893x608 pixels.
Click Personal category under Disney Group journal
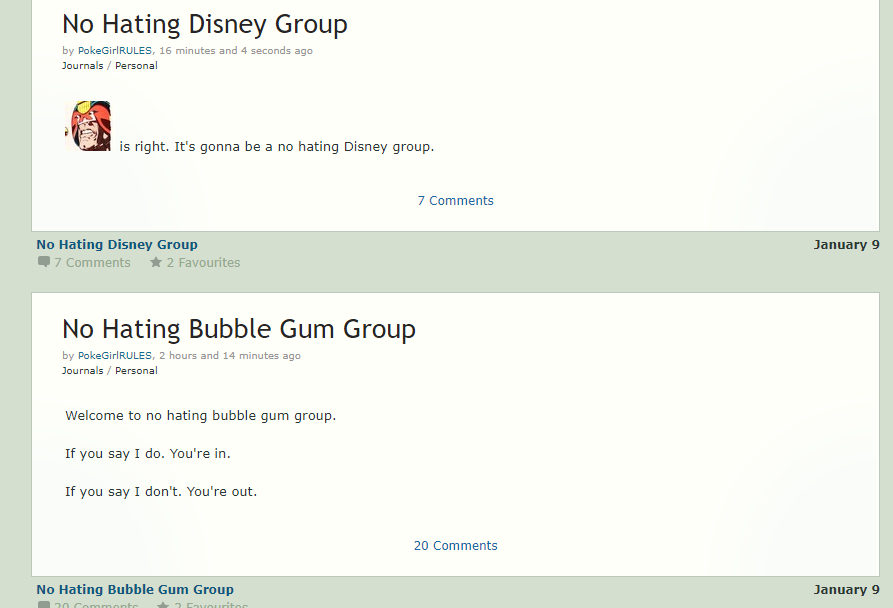tap(136, 65)
